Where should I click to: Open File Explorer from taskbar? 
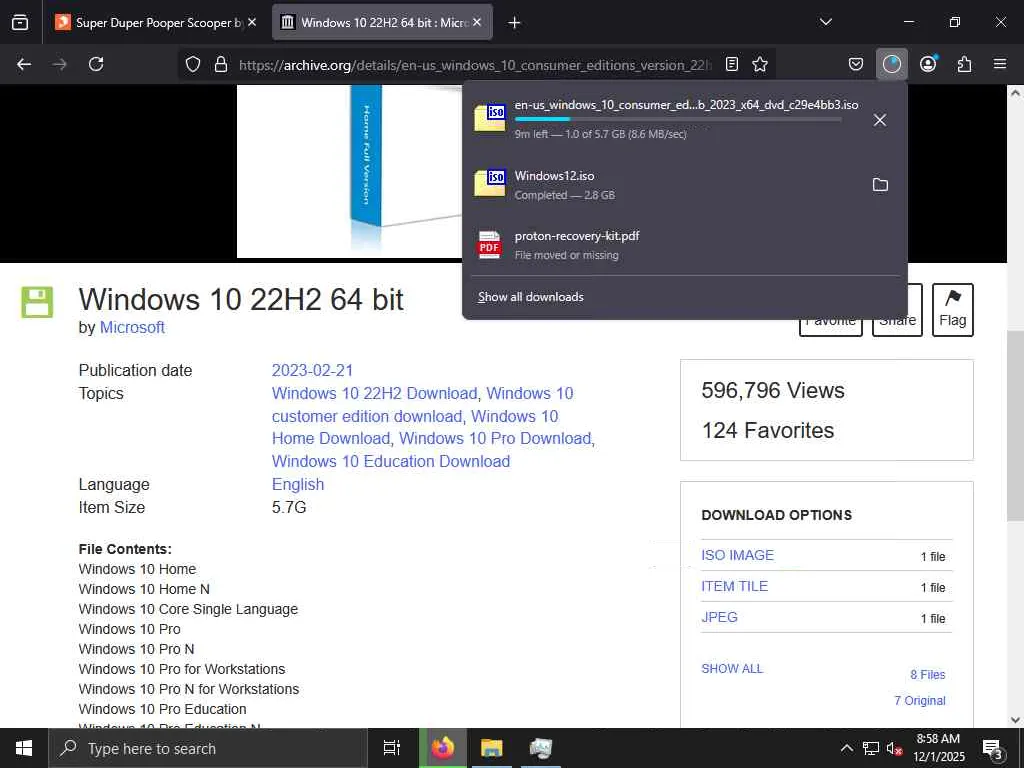pos(492,748)
